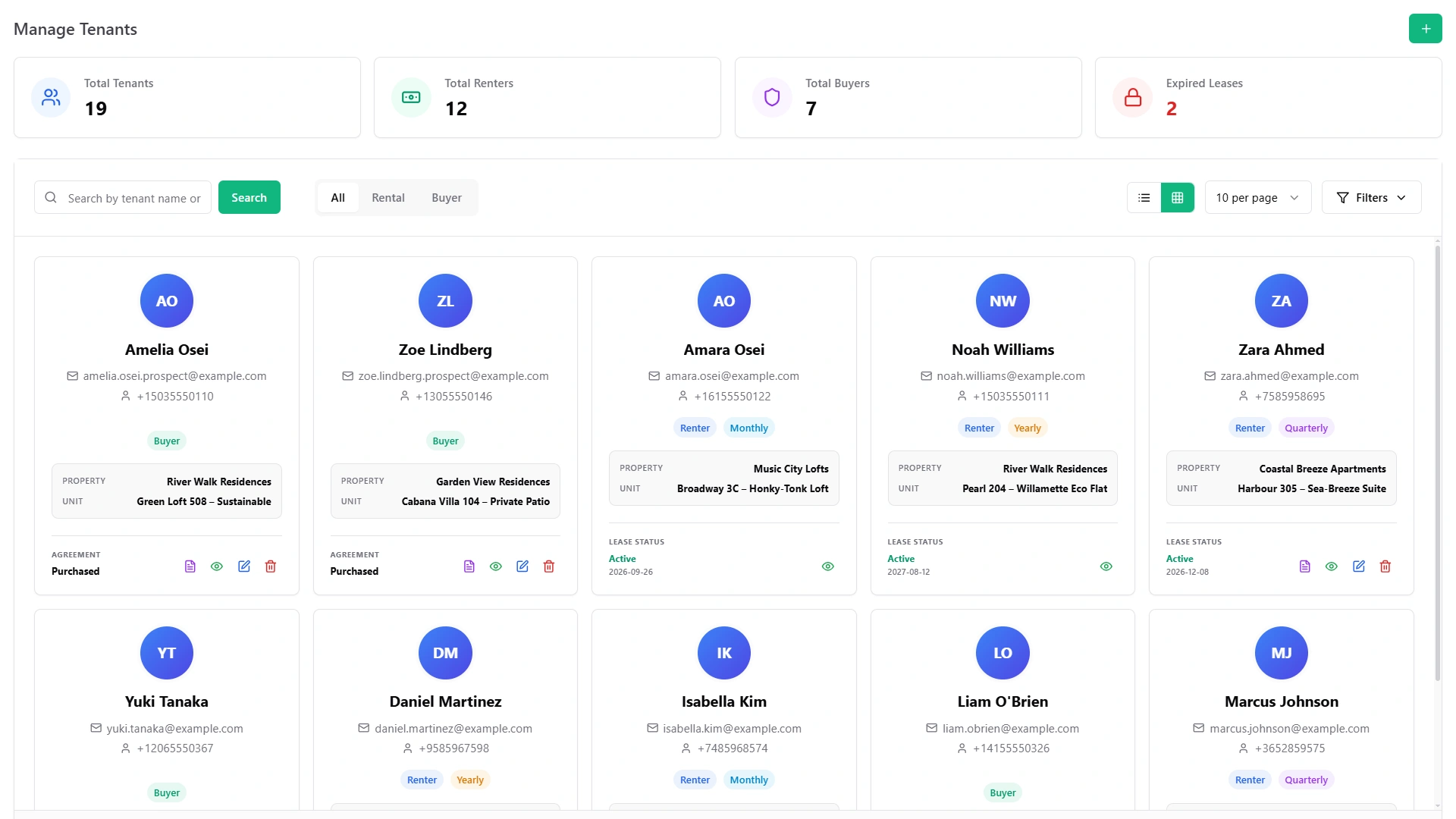This screenshot has width=1456, height=819.
Task: Click the Manage Tenants page heading
Action: (x=75, y=30)
